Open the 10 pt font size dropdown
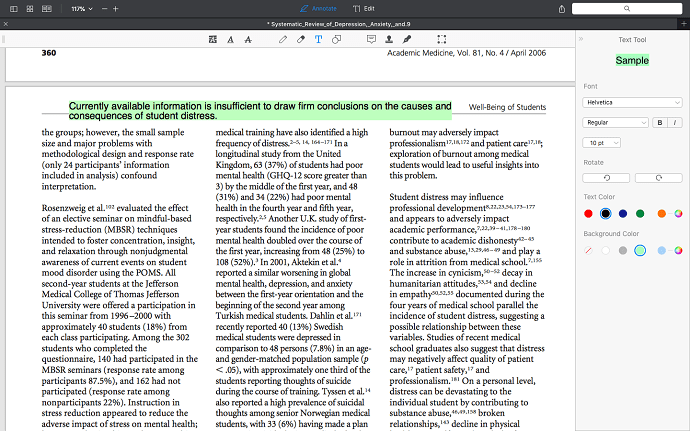The height and width of the screenshot is (431, 690). (x=601, y=143)
